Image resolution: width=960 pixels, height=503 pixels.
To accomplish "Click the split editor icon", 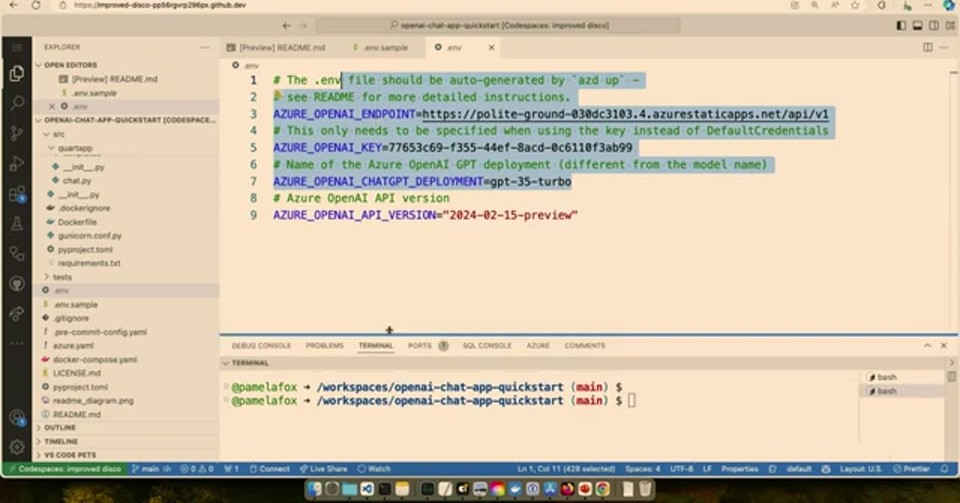I will pyautogui.click(x=928, y=47).
